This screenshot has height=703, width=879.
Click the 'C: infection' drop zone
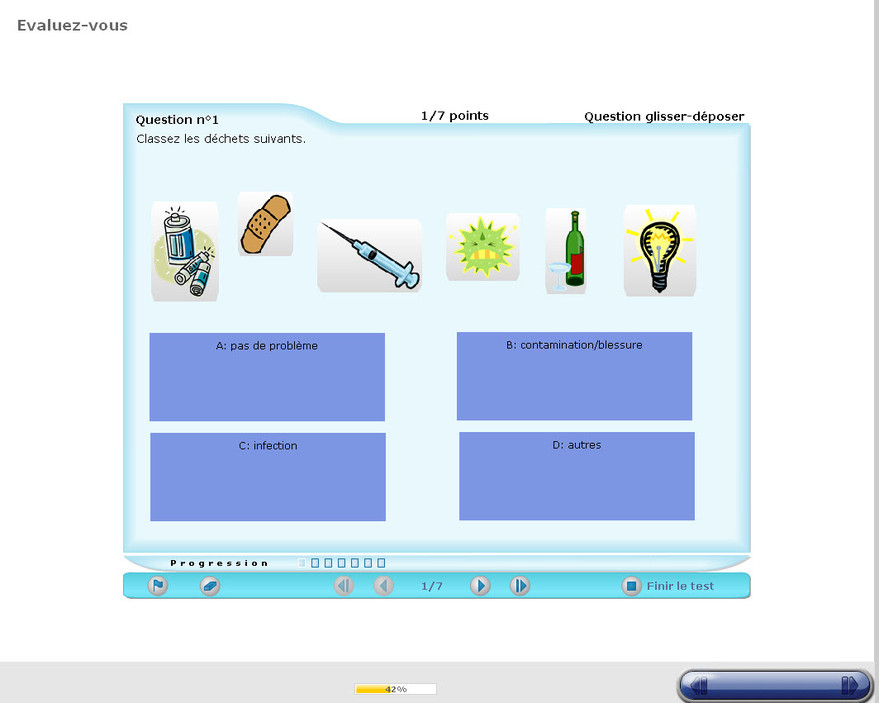[x=268, y=477]
